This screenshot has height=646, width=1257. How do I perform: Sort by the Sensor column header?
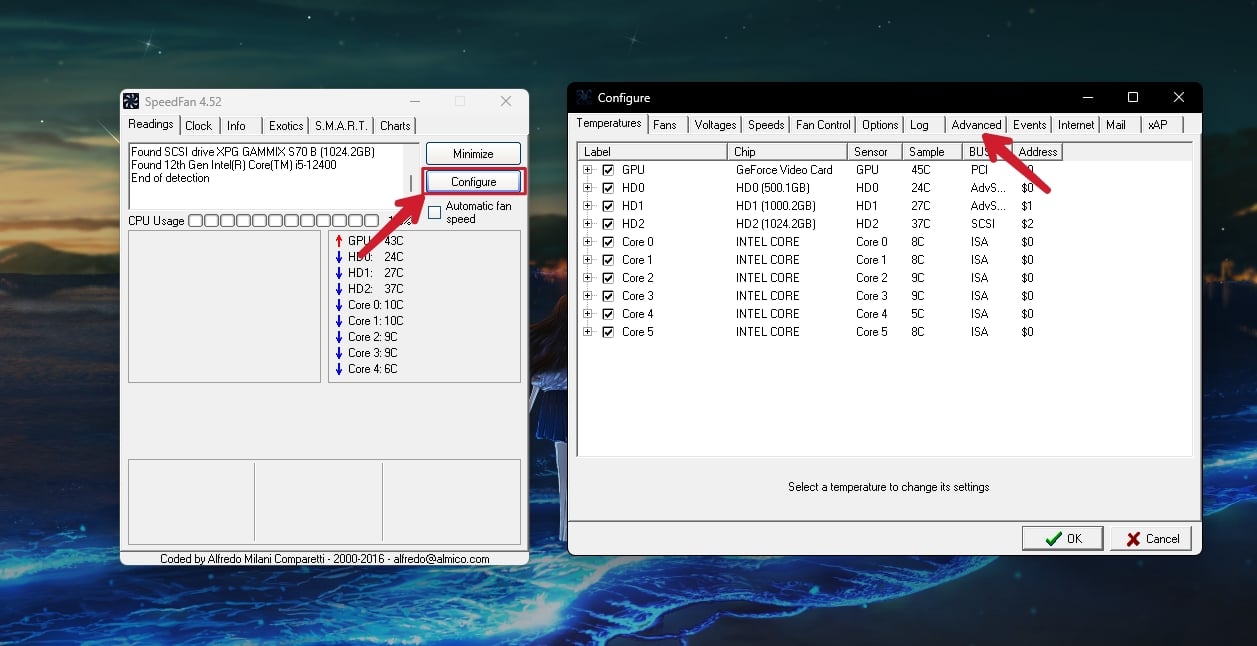coord(874,152)
